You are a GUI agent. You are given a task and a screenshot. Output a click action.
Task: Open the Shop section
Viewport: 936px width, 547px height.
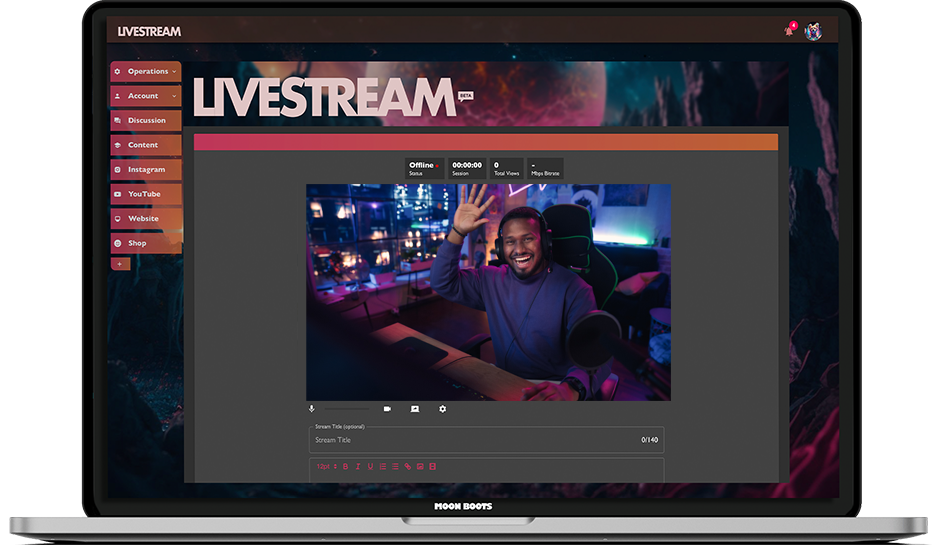(146, 243)
